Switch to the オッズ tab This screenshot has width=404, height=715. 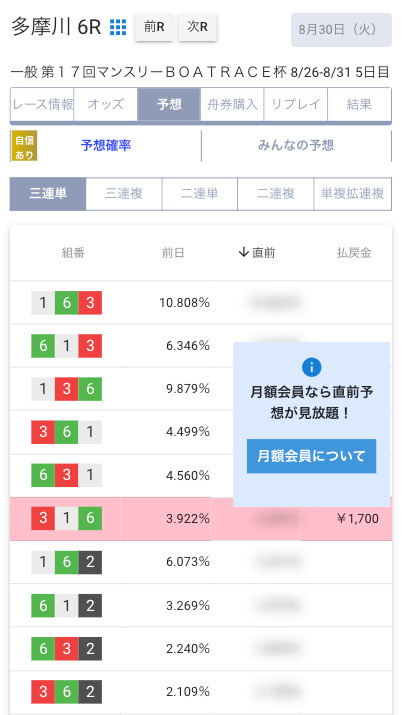tap(105, 104)
